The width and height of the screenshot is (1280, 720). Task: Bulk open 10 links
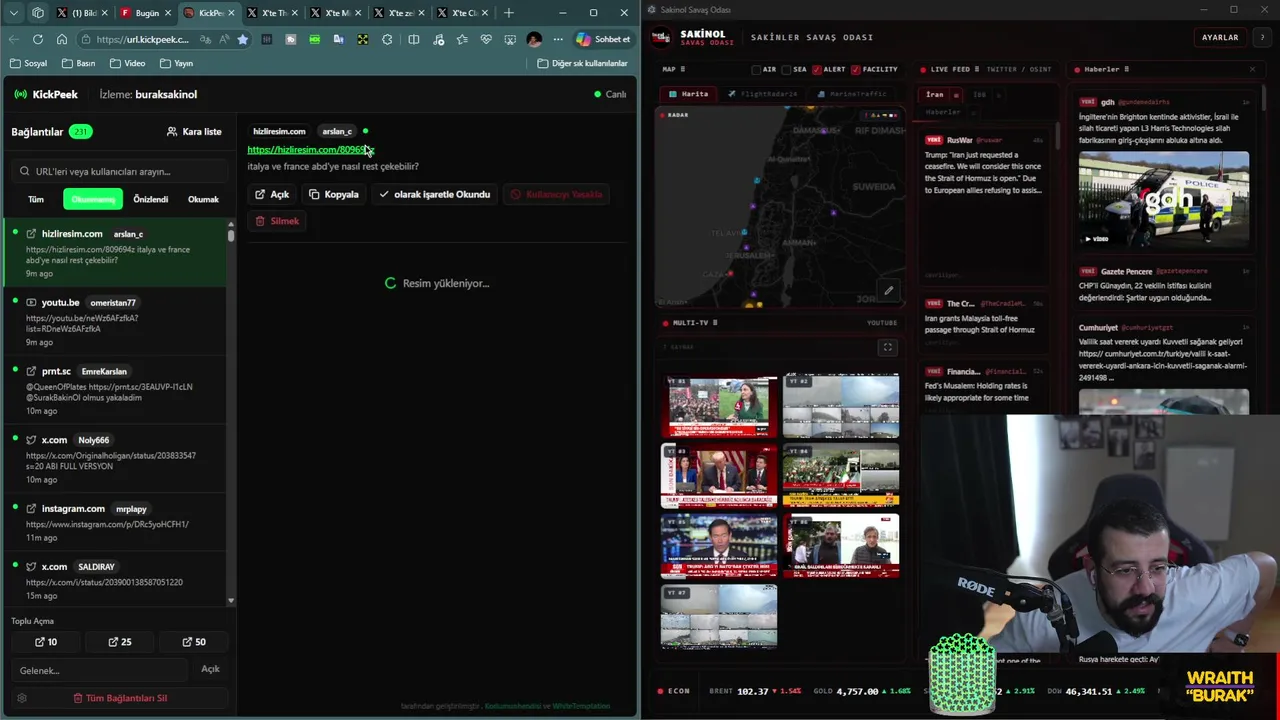[46, 642]
